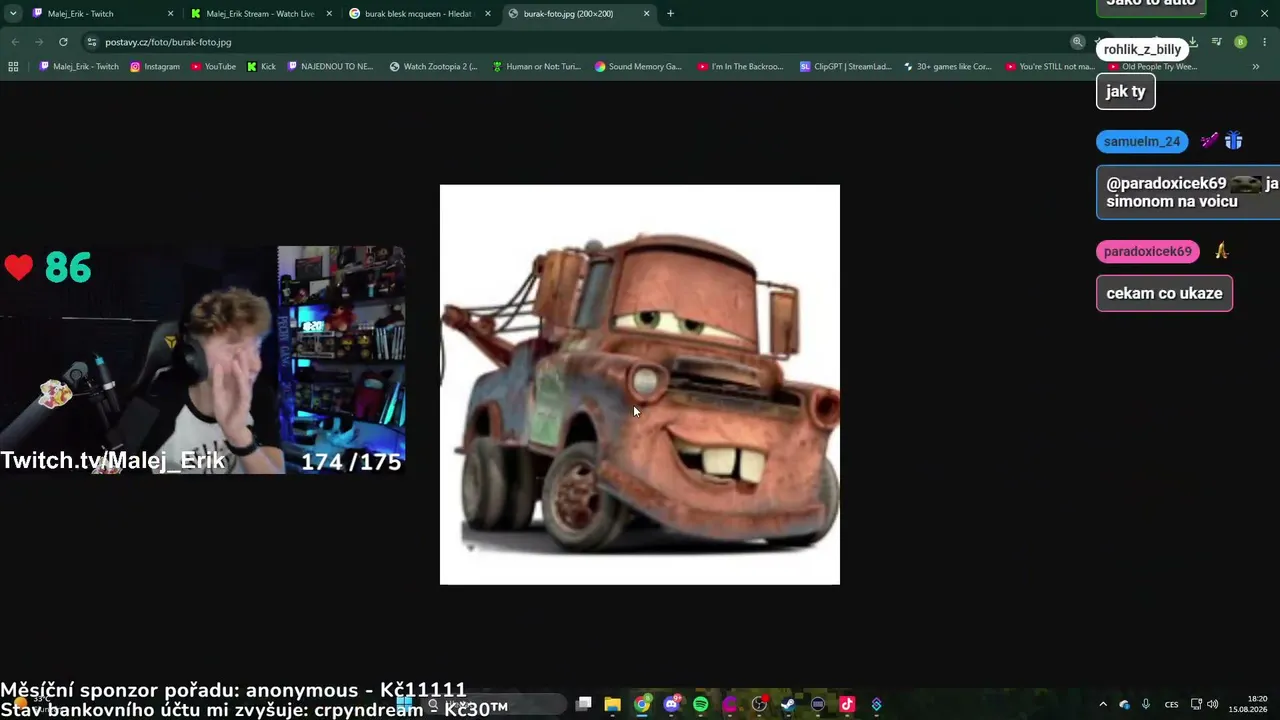Open the CES keyboard language switcher

(x=1171, y=704)
